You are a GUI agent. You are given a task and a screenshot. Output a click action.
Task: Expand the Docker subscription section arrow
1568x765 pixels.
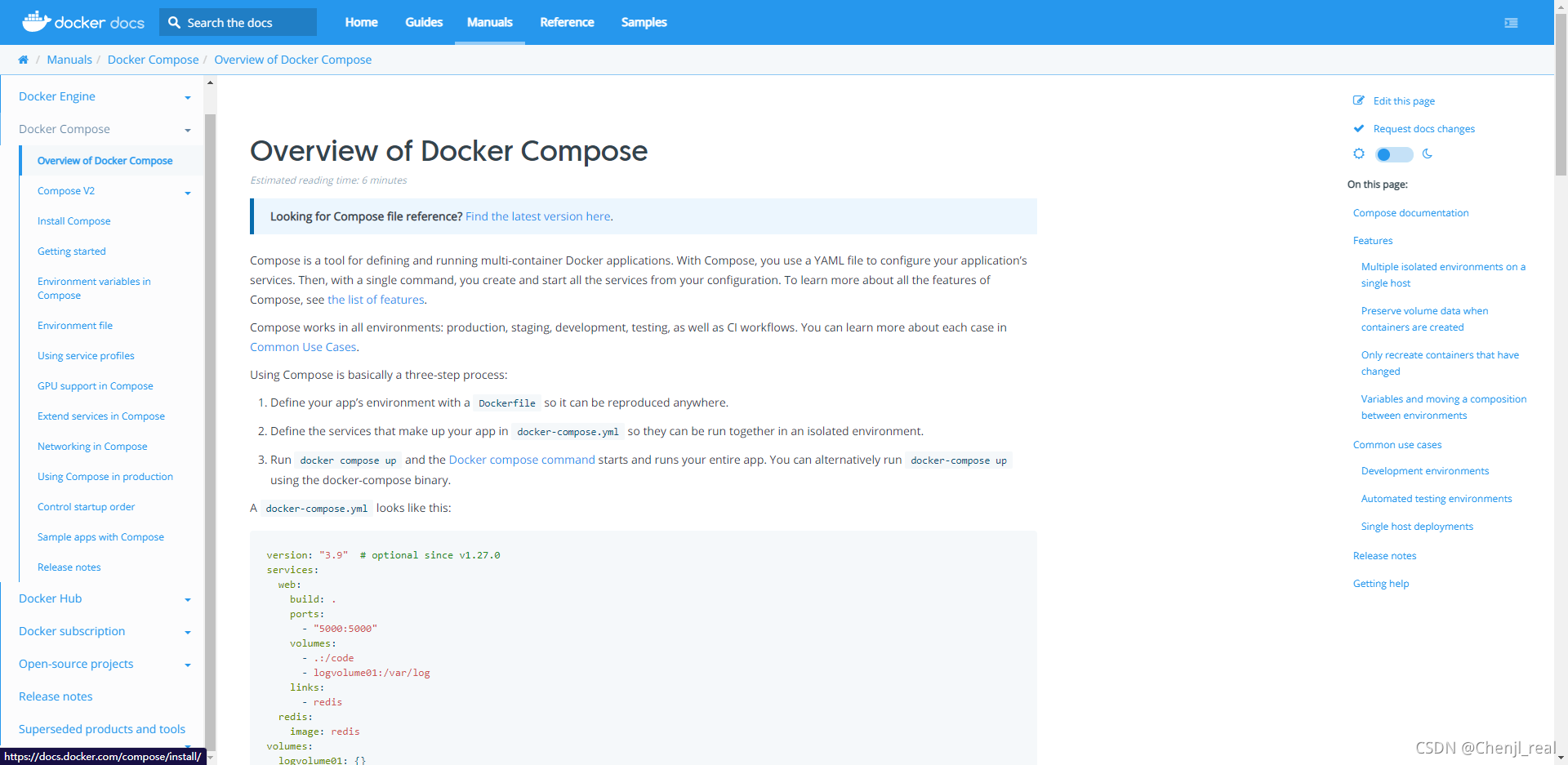click(188, 632)
